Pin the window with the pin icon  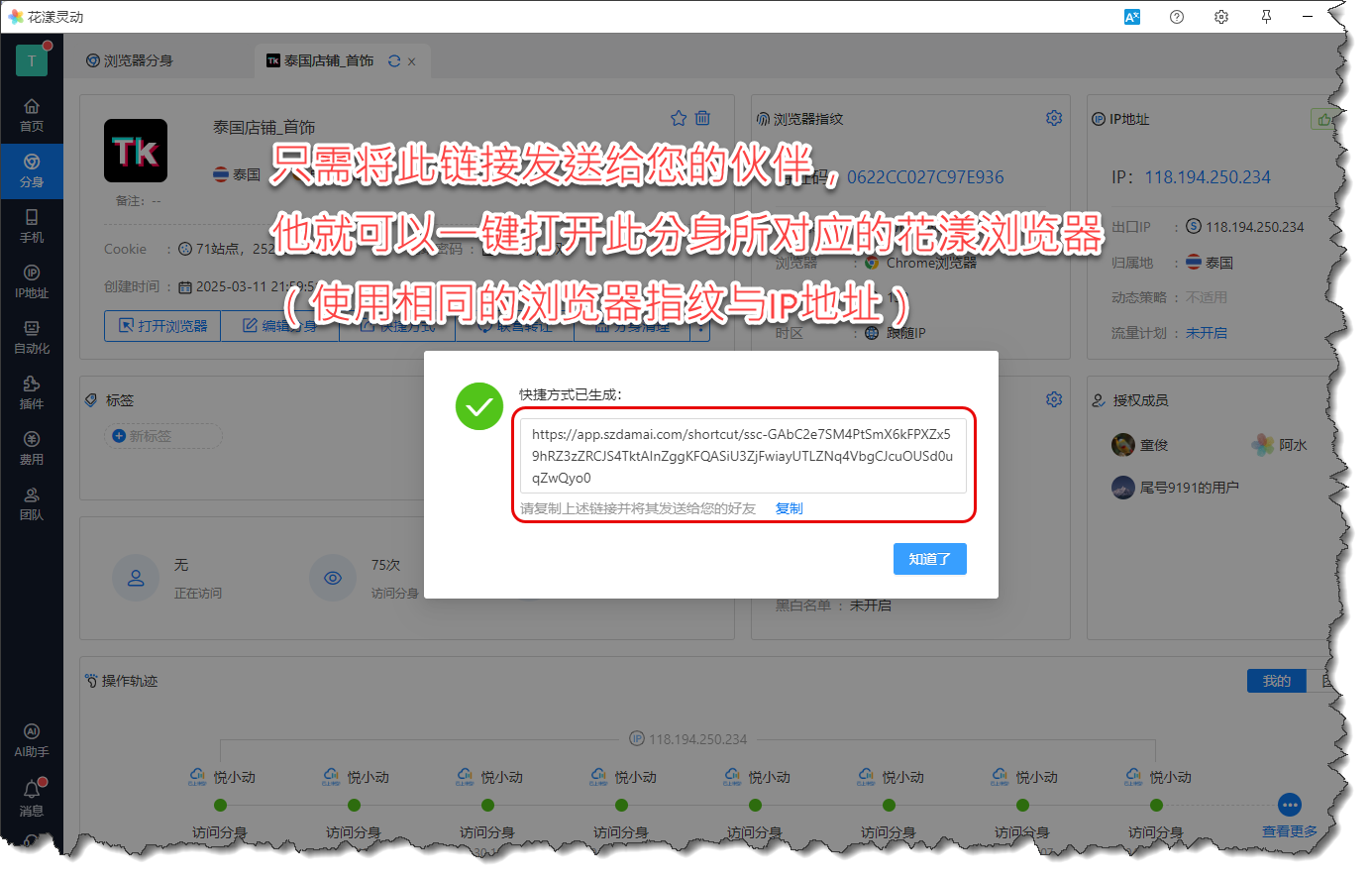[1266, 17]
